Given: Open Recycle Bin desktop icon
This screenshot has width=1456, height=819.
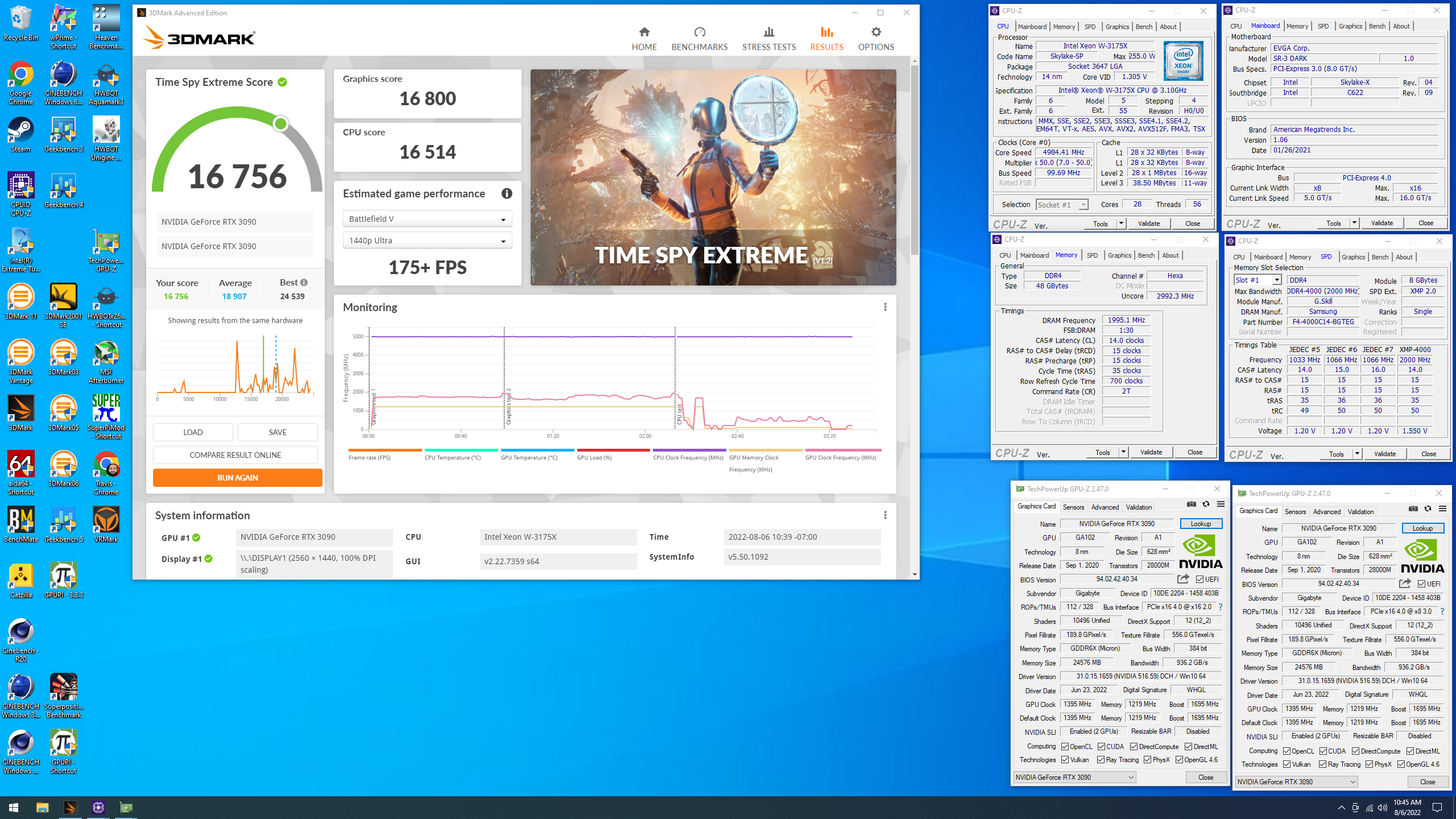Looking at the screenshot, I should [x=21, y=24].
